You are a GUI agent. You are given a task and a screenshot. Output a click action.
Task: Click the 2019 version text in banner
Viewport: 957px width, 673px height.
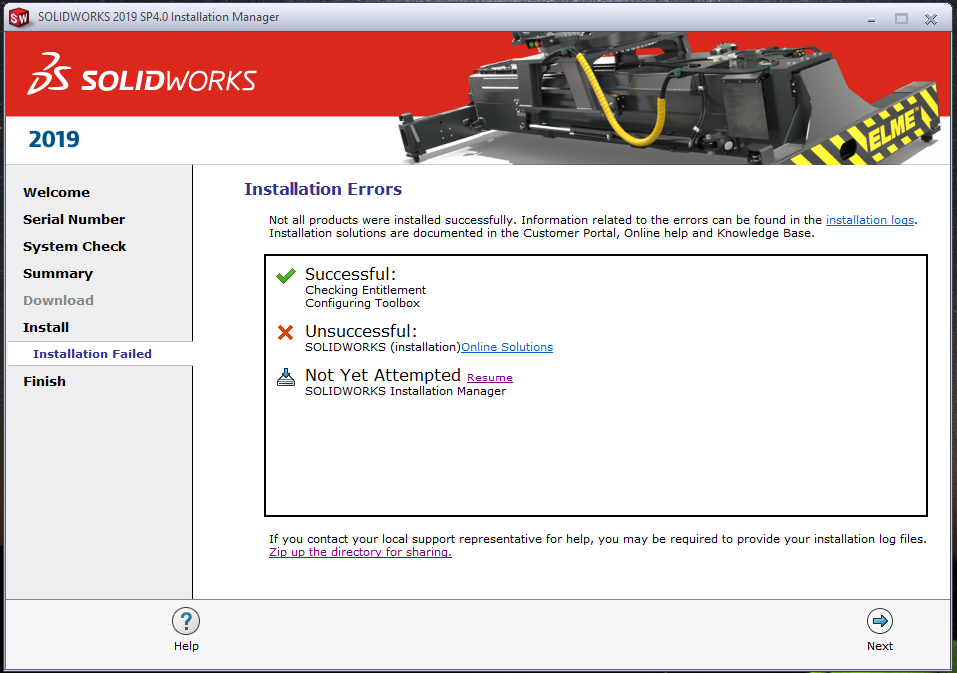[54, 139]
